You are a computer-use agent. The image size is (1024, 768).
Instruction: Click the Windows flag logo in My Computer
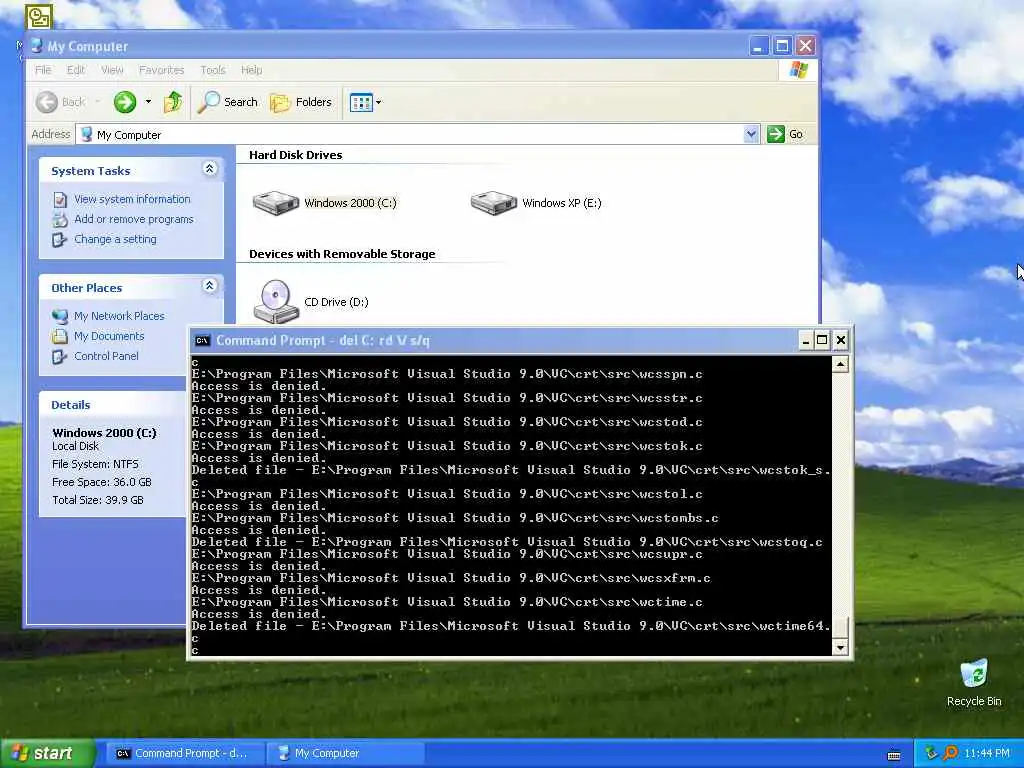pos(798,70)
